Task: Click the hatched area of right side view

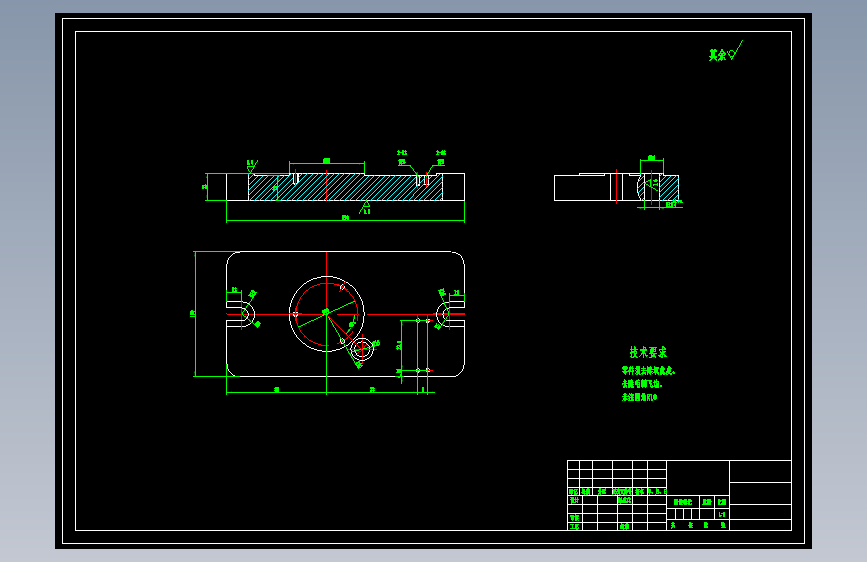Action: (669, 188)
